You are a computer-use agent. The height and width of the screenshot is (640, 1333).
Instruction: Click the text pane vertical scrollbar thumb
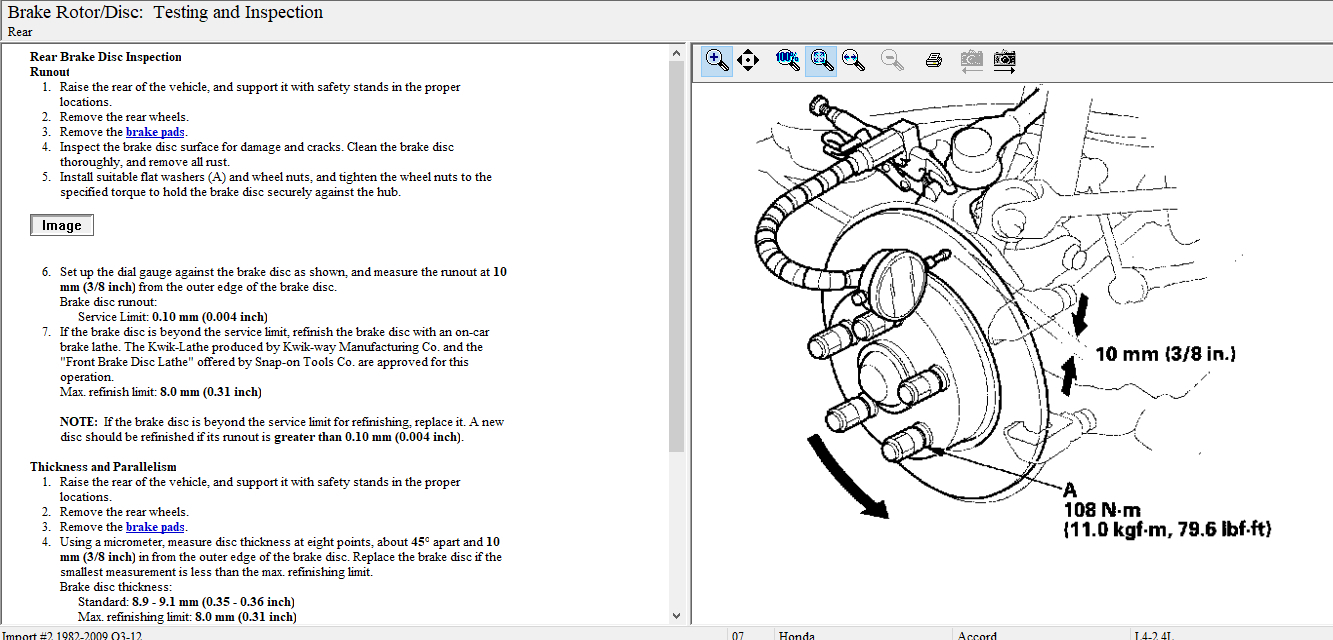676,255
